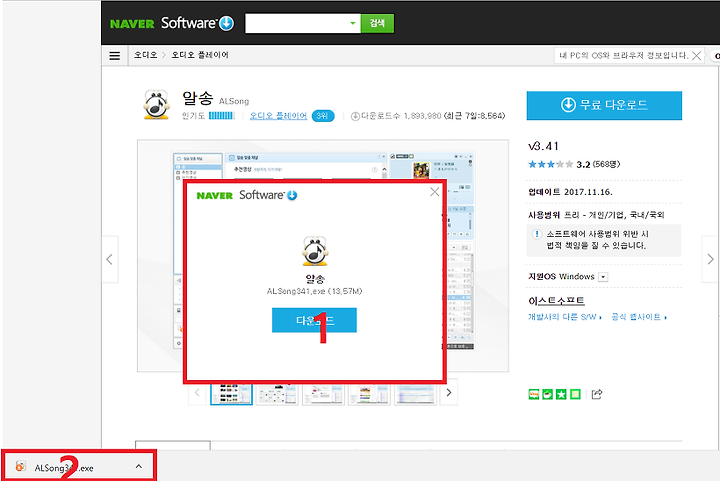Image resolution: width=720 pixels, height=481 pixels.
Task: Open the 오디오 플레이어 category link
Action: point(278,116)
